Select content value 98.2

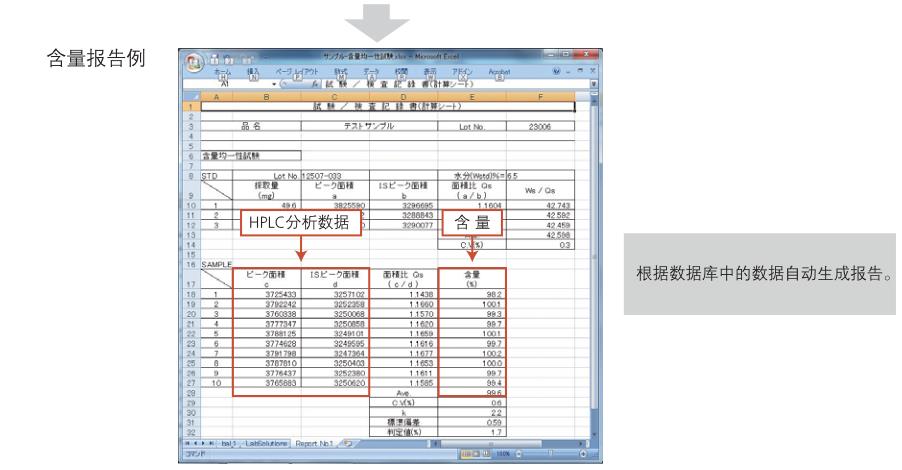coord(472,294)
